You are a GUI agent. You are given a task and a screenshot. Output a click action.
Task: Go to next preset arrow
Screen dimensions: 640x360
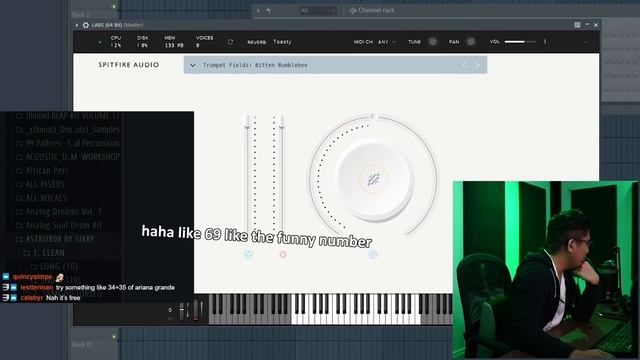point(478,65)
